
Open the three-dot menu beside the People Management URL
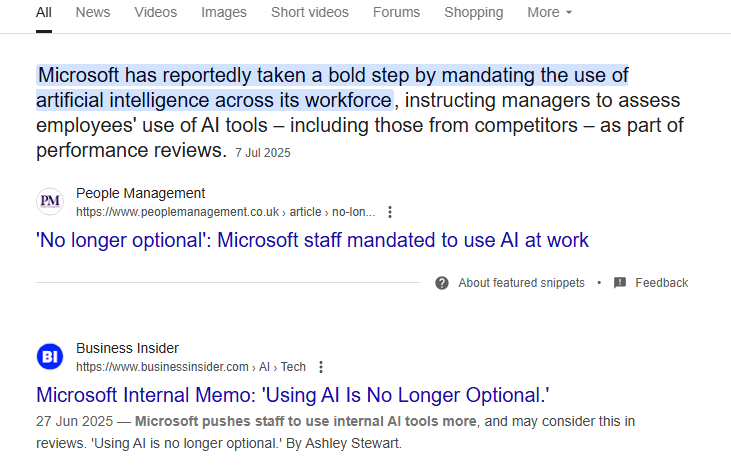tap(390, 212)
